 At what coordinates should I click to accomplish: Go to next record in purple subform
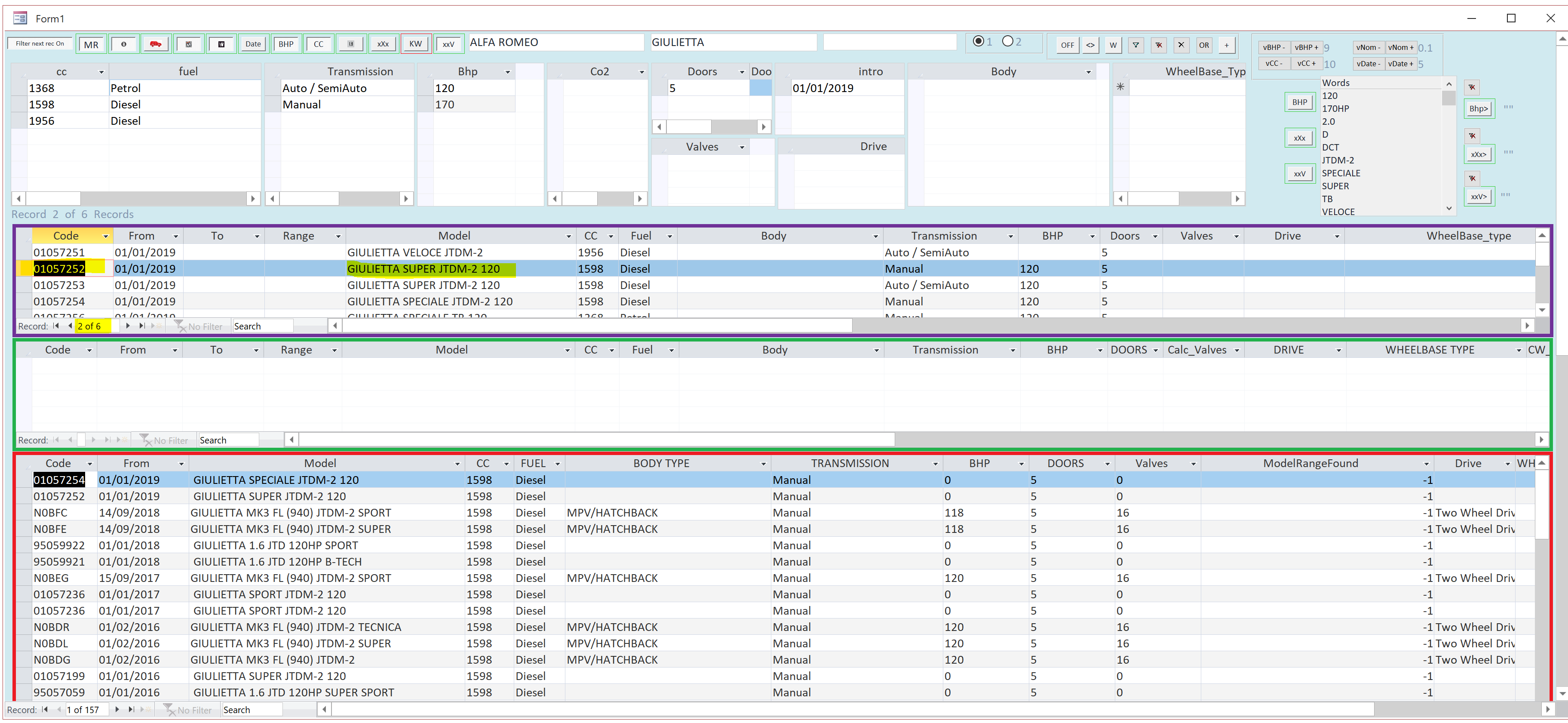coord(128,326)
